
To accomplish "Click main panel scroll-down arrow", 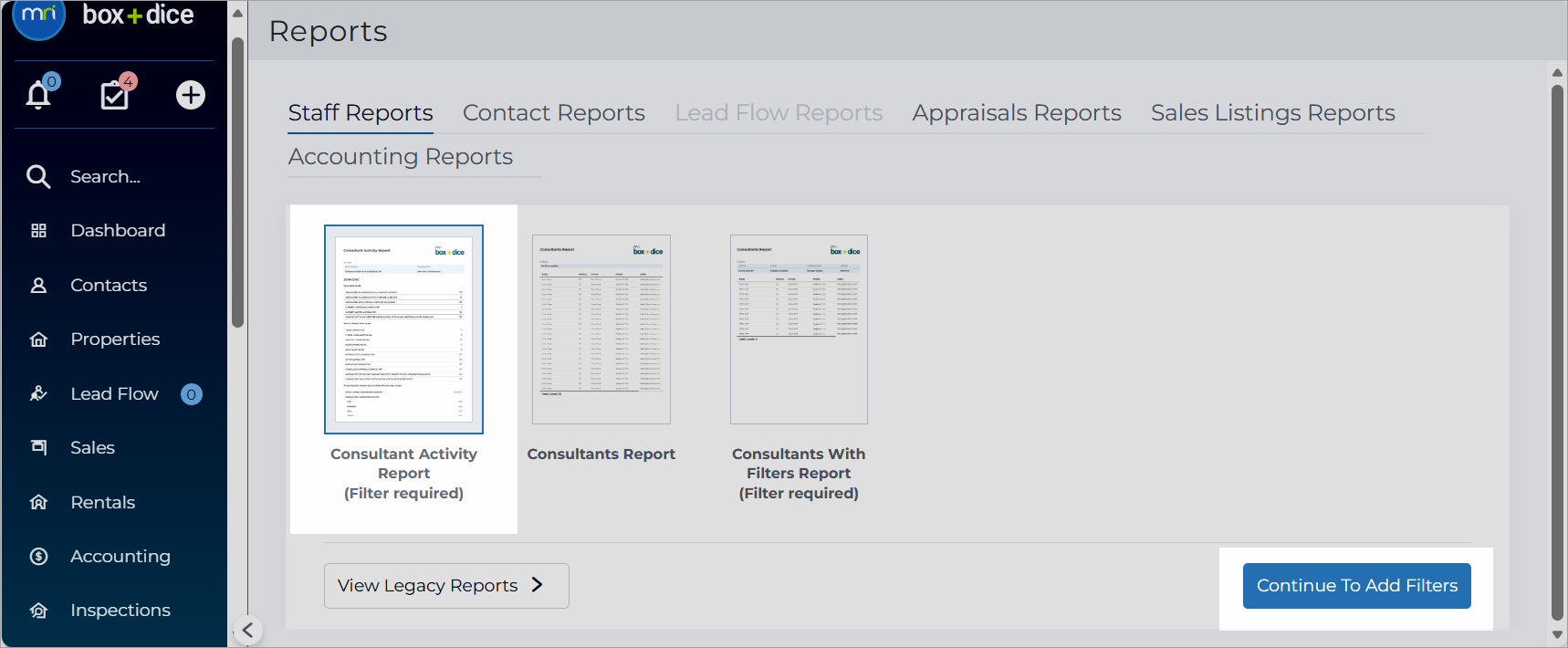I will 1558,635.
